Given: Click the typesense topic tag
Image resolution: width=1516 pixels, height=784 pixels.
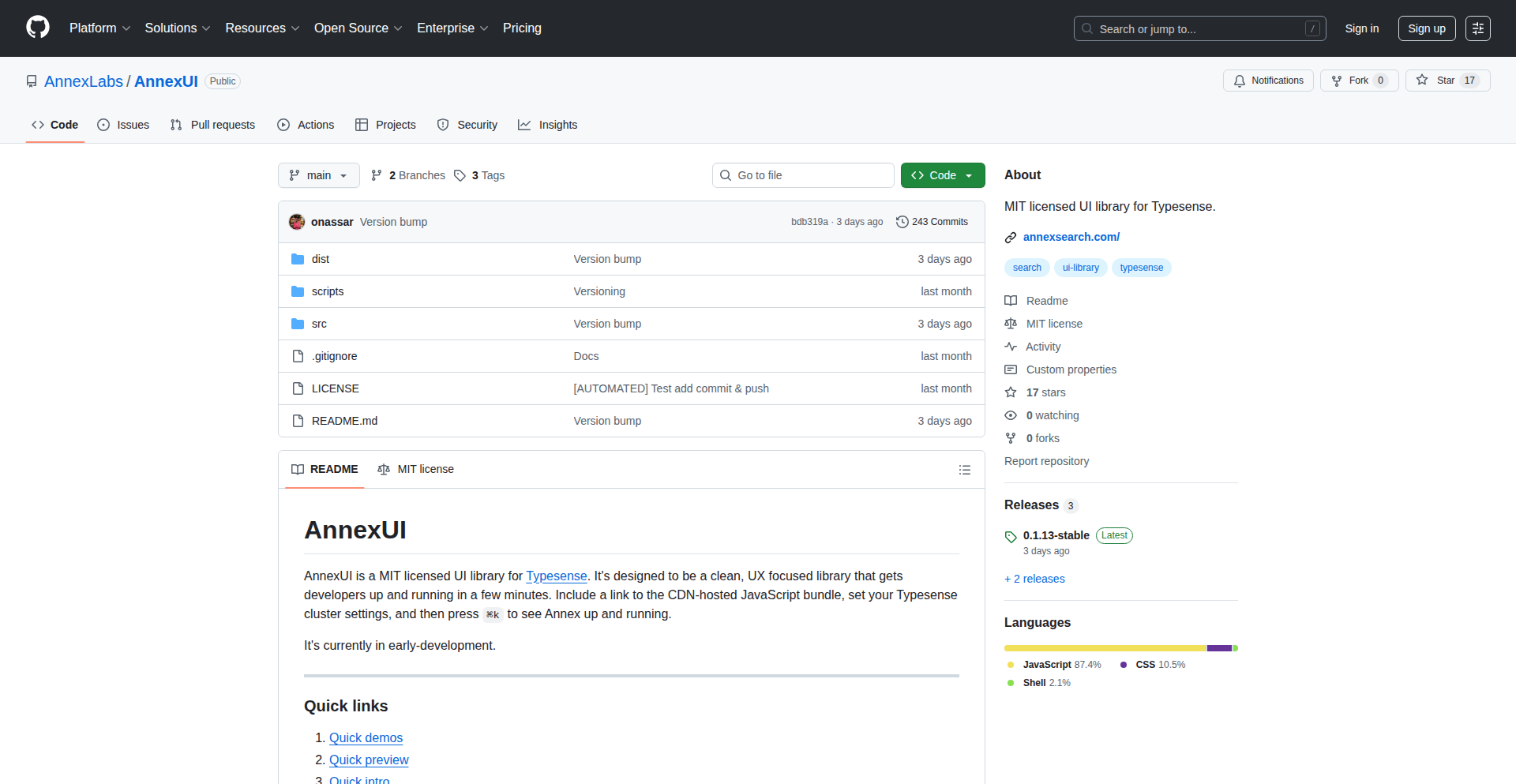Looking at the screenshot, I should (x=1142, y=268).
